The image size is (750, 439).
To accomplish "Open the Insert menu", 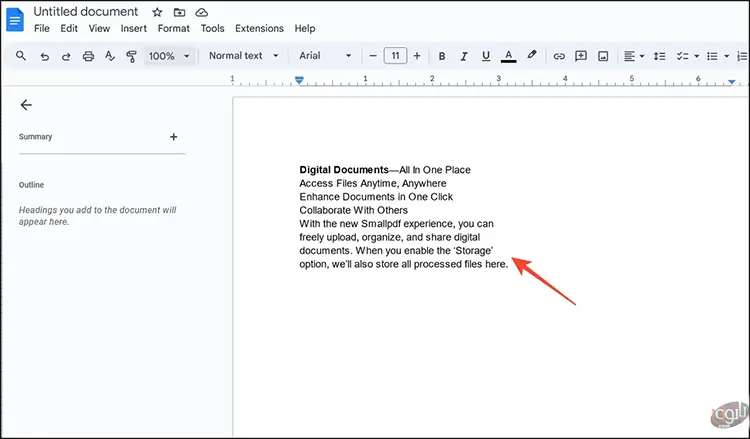I will coord(133,28).
